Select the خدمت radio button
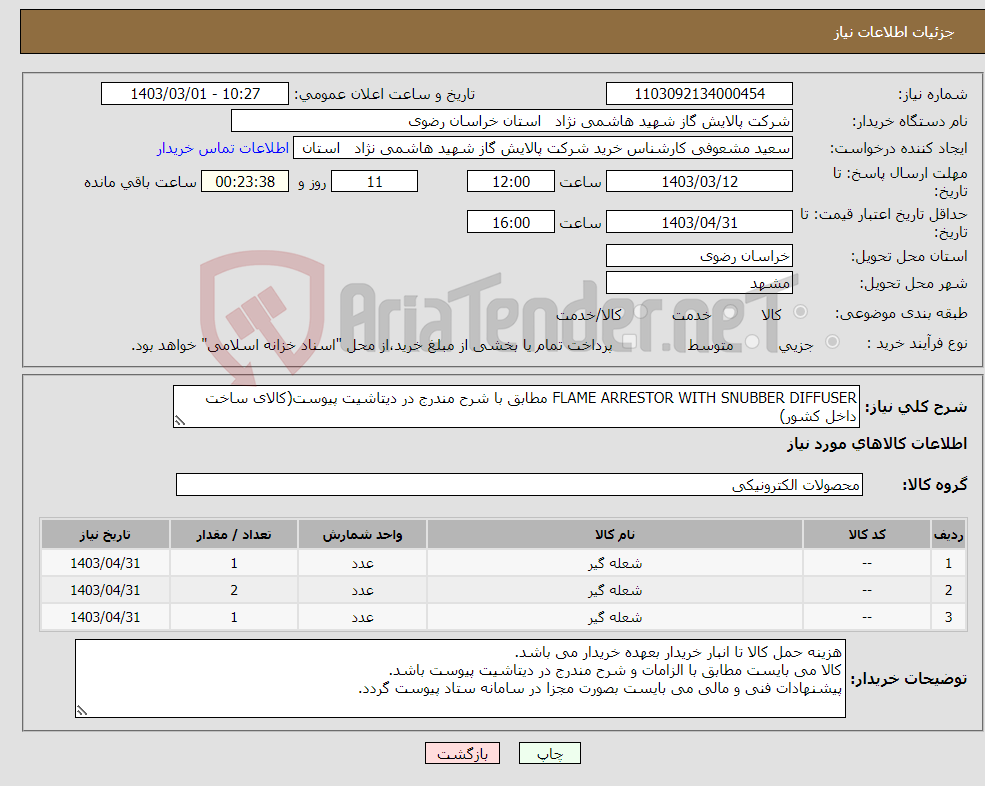985x786 pixels. 729,312
